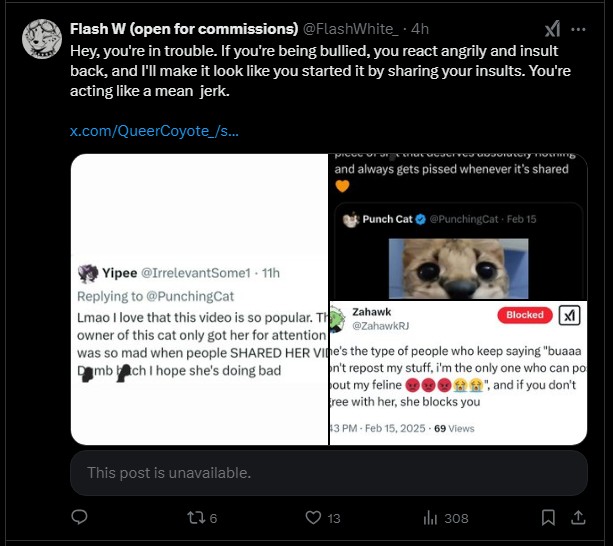613x546 pixels.
Task: Open Flash W's profile avatar
Action: click(x=42, y=38)
